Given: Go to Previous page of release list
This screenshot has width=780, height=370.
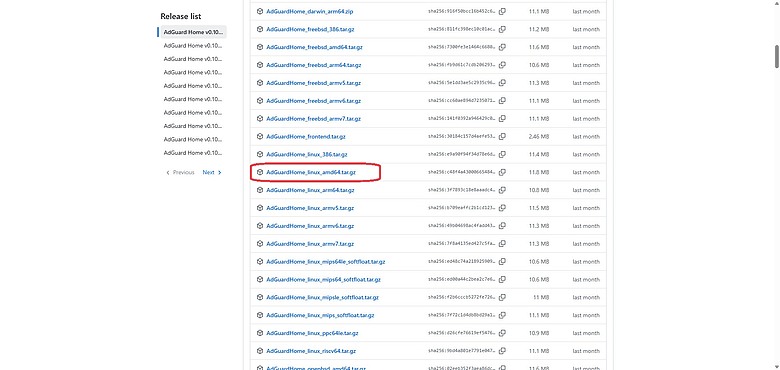Looking at the screenshot, I should click(180, 173).
